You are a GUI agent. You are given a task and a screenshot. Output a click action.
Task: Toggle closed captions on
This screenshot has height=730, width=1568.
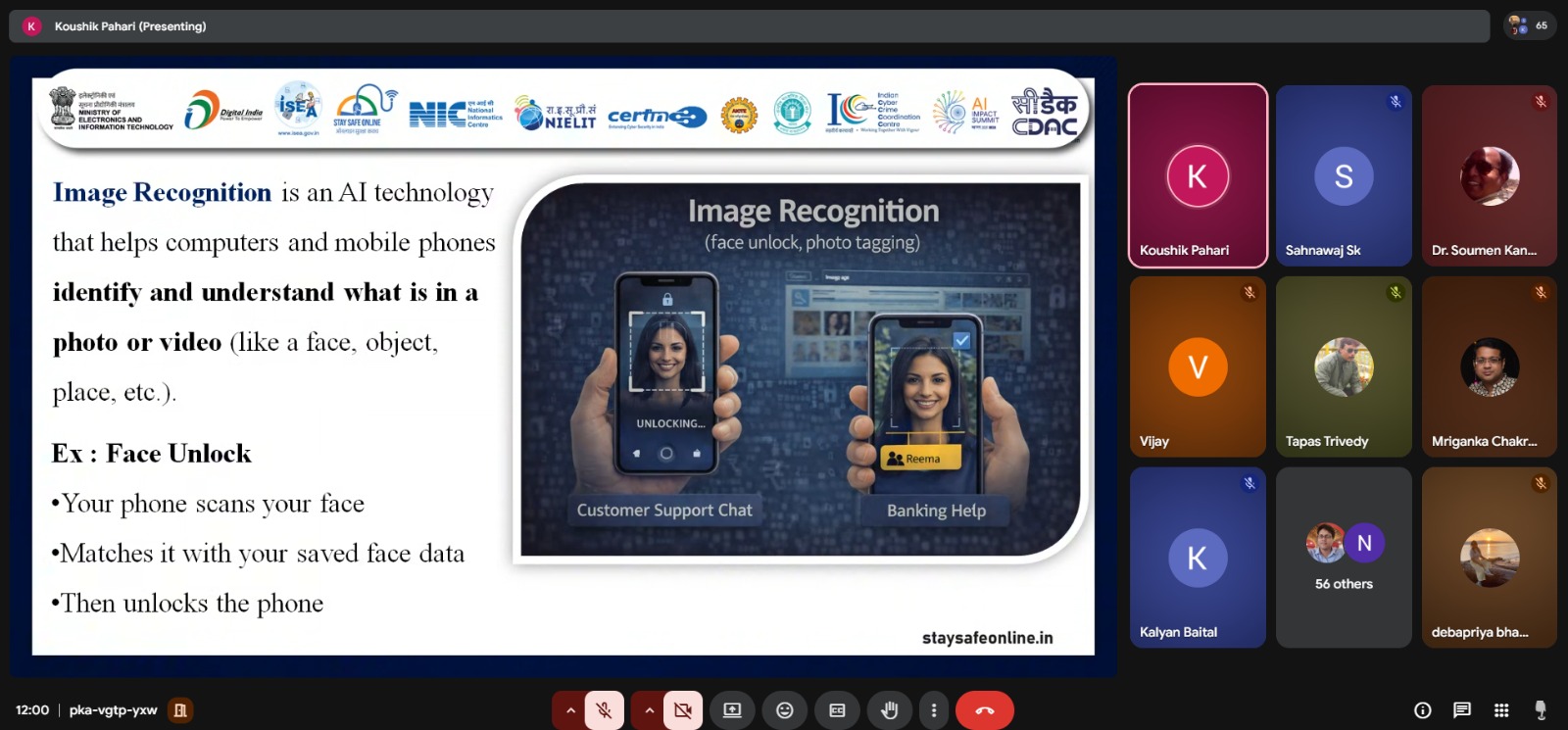837,710
